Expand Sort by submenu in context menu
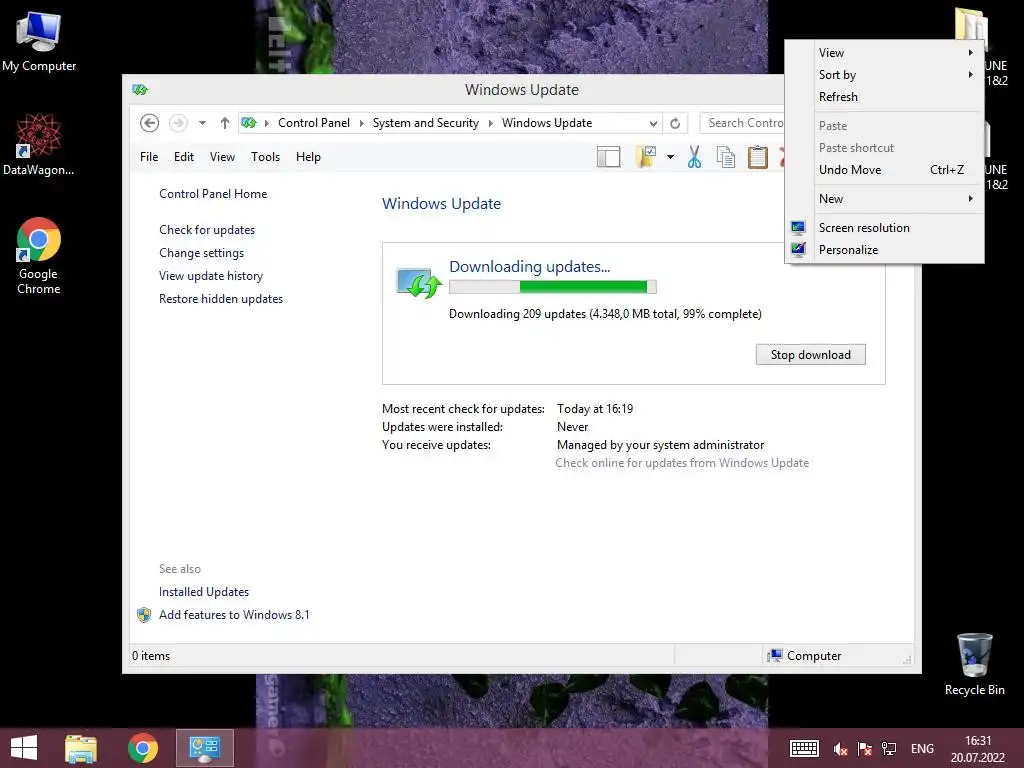The height and width of the screenshot is (768, 1024). (895, 75)
